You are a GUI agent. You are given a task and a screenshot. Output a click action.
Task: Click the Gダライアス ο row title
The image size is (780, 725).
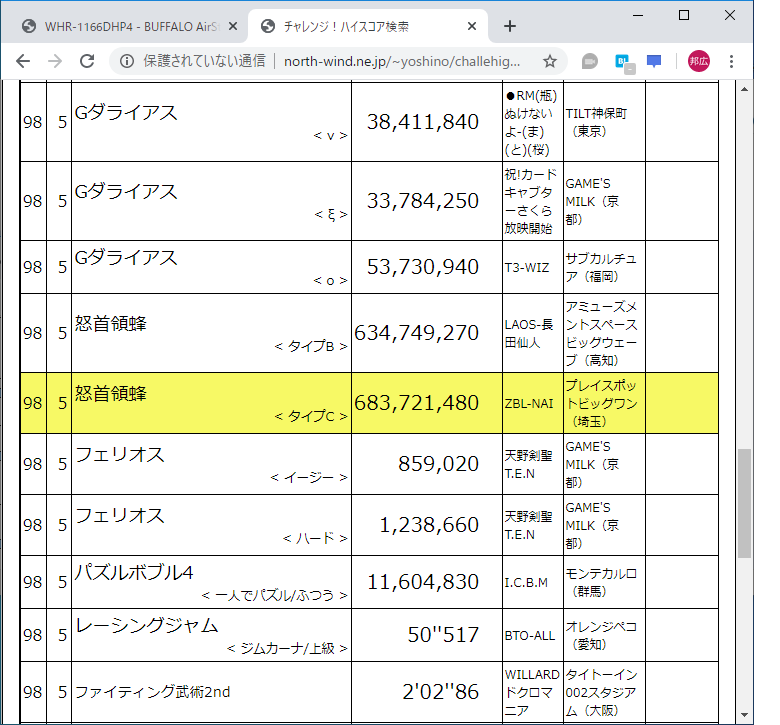click(x=125, y=258)
